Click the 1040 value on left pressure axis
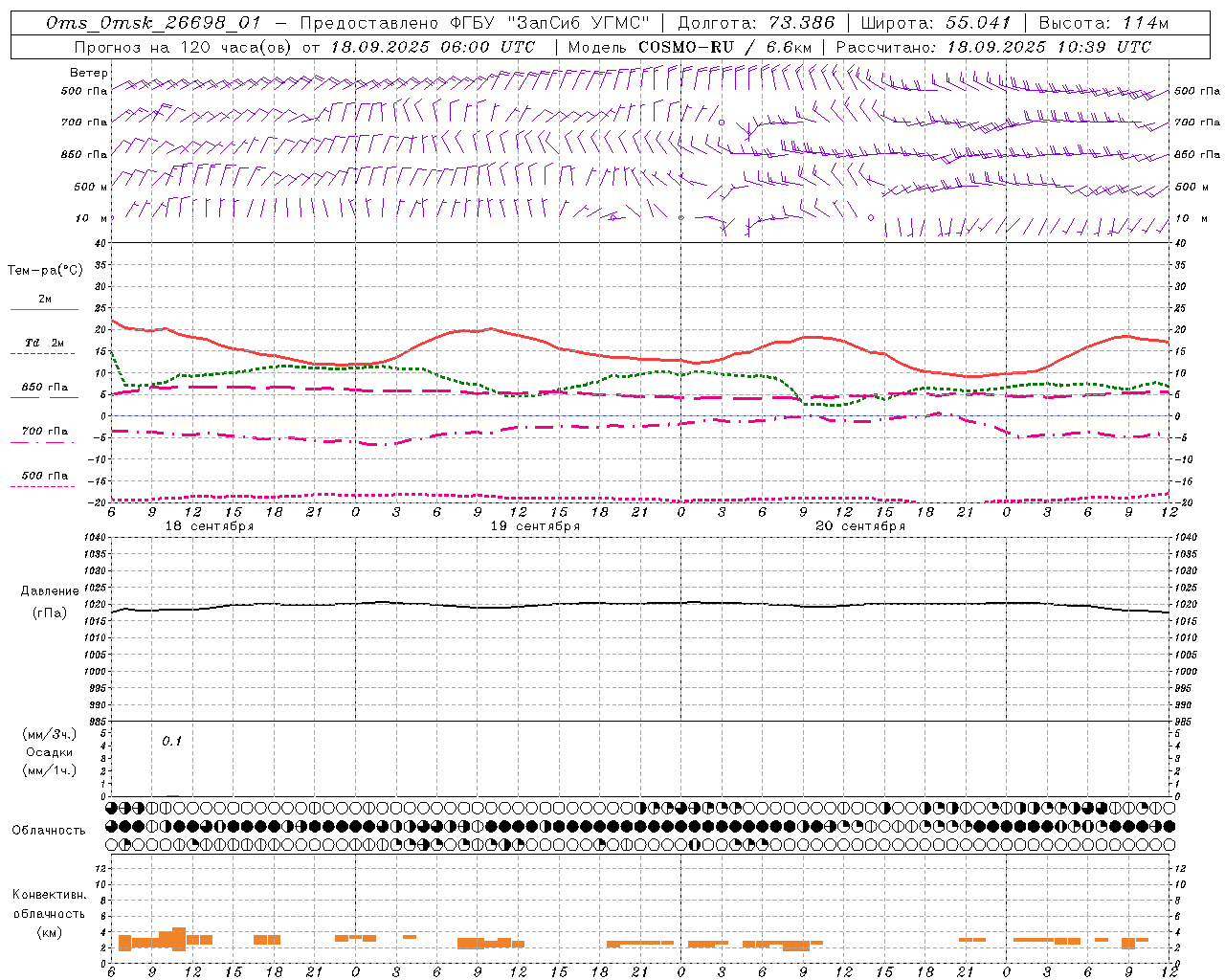 coord(93,538)
